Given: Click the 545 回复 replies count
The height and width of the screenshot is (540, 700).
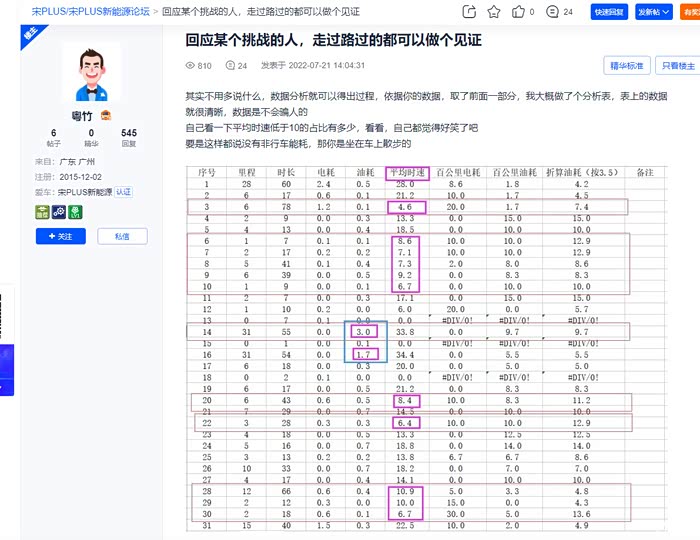Looking at the screenshot, I should [x=129, y=137].
